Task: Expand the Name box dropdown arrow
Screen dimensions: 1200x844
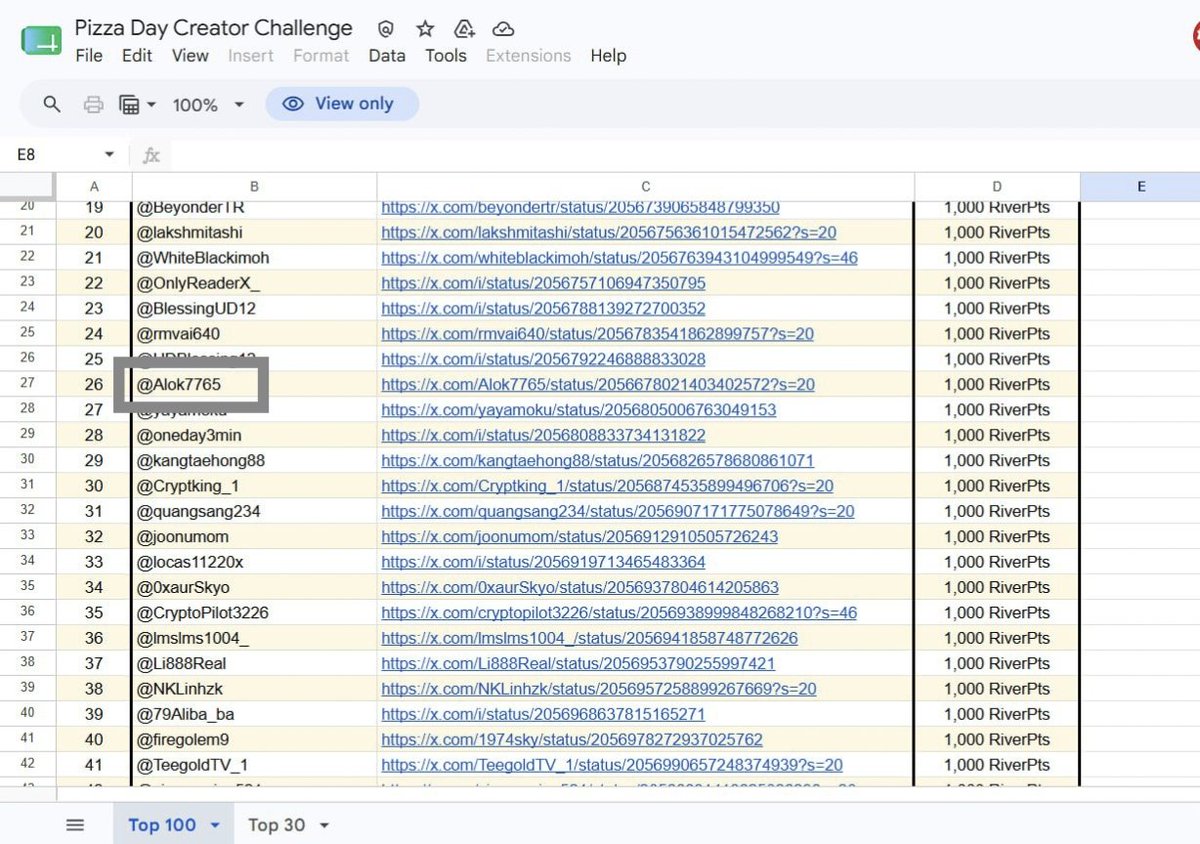Action: (109, 155)
